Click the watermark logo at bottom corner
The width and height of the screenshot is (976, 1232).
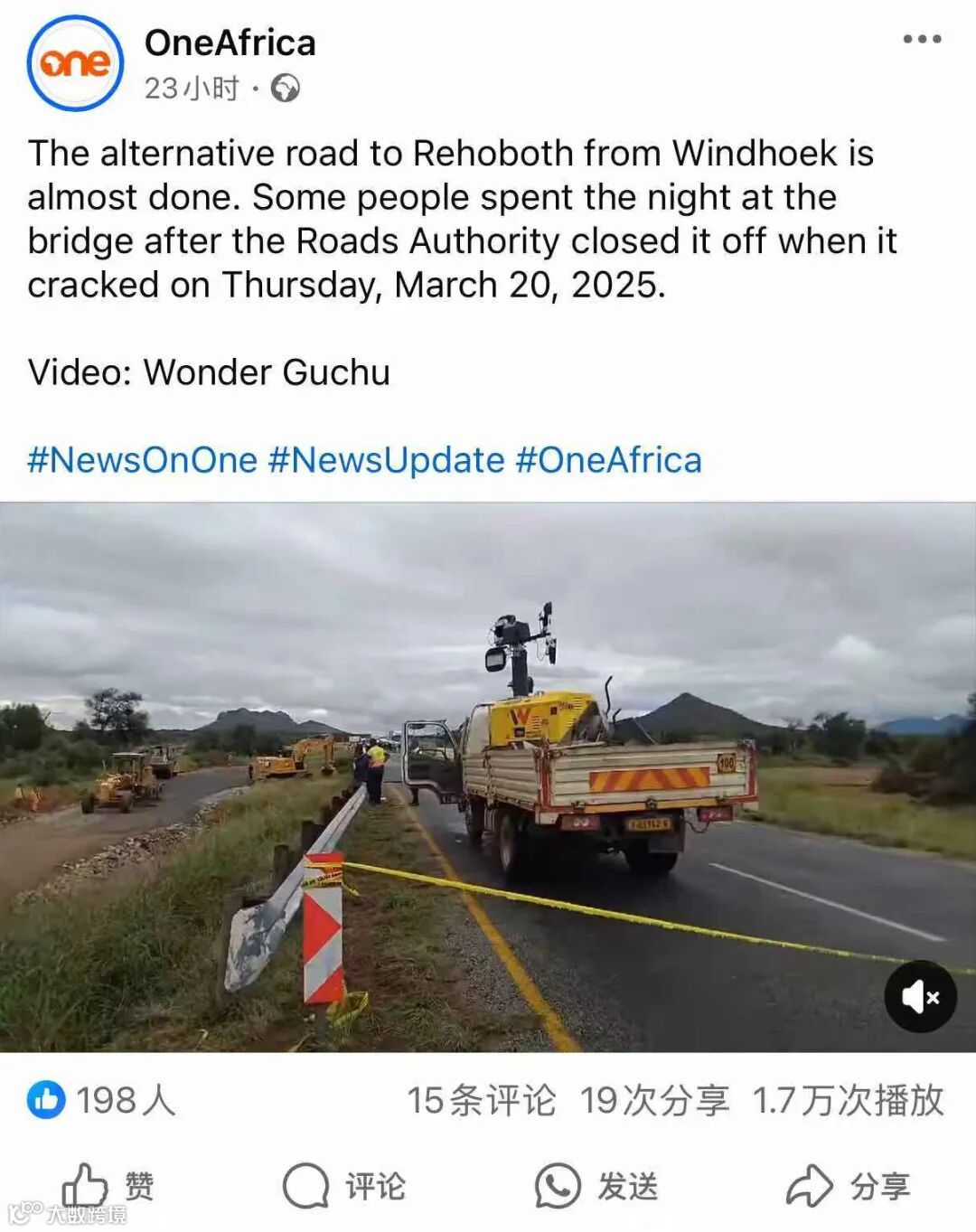point(68,1214)
